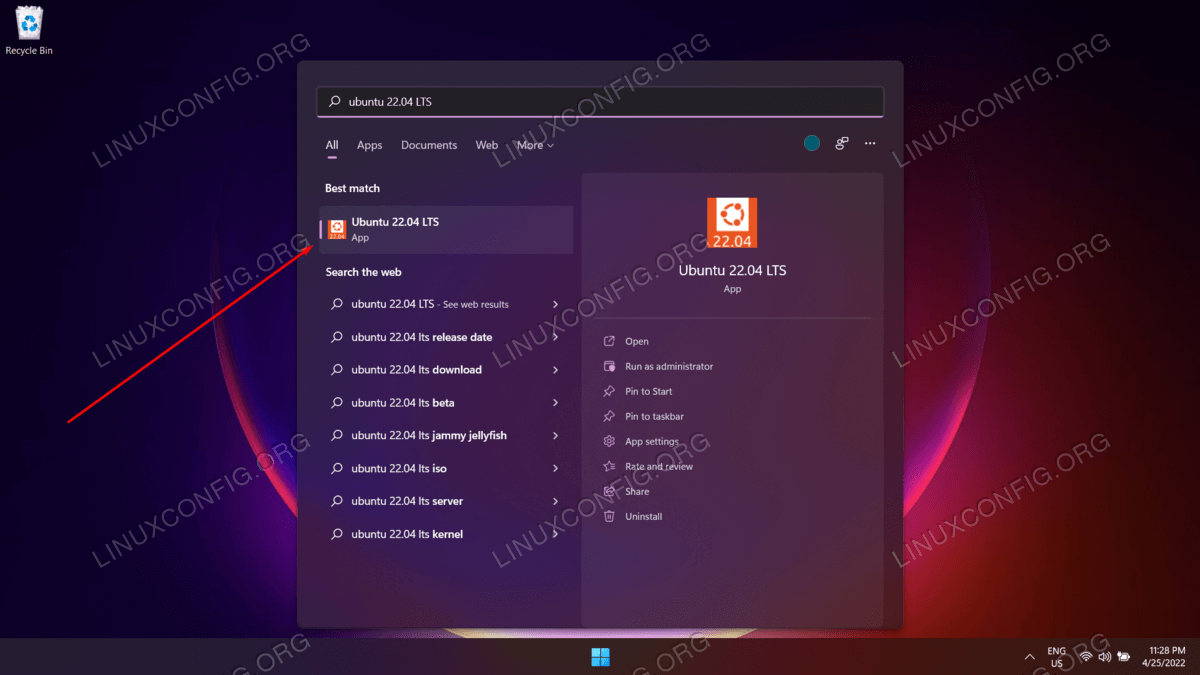The image size is (1200, 675).
Task: Choose Pin to Start
Action: coord(649,391)
